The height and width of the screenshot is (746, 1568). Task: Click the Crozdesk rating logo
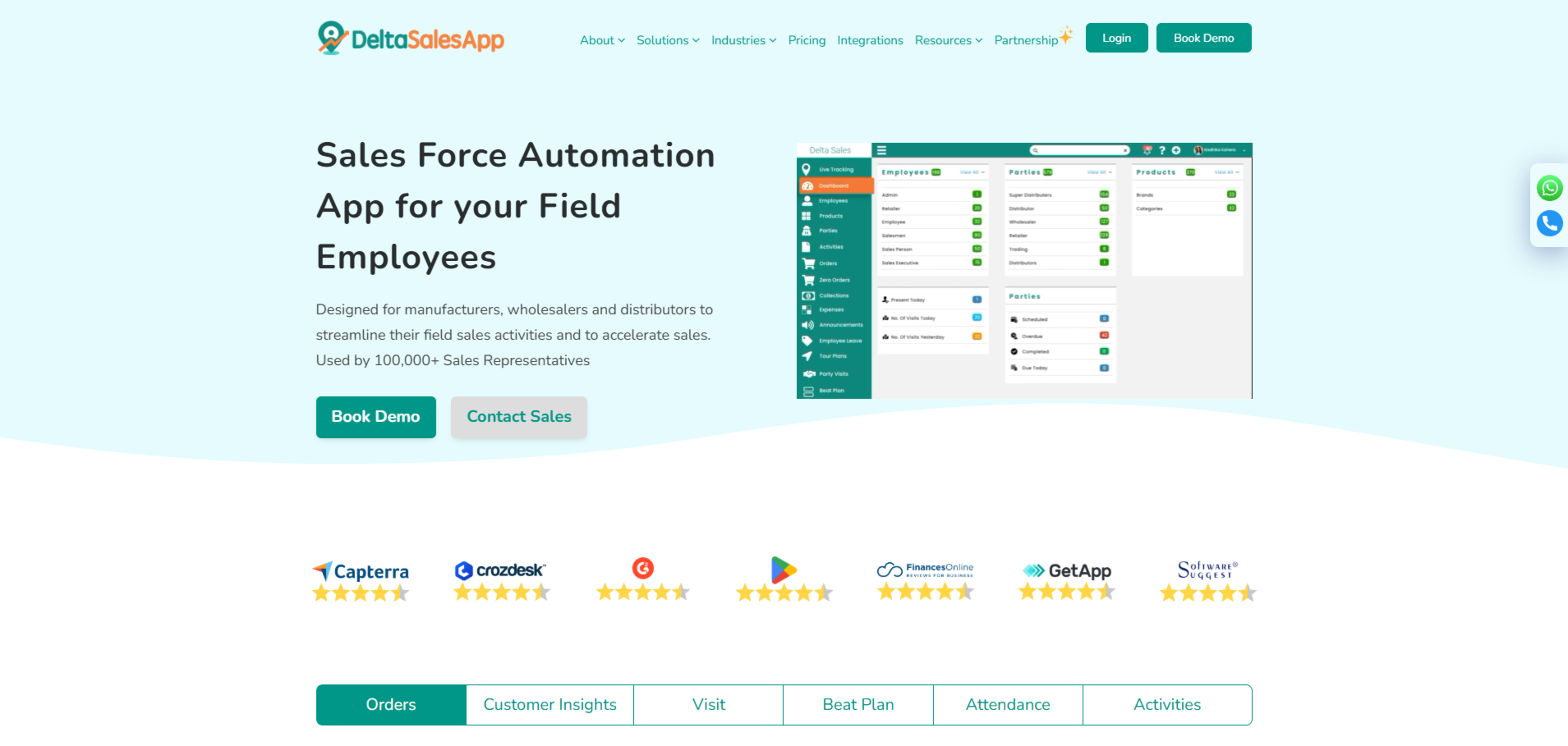tap(501, 580)
